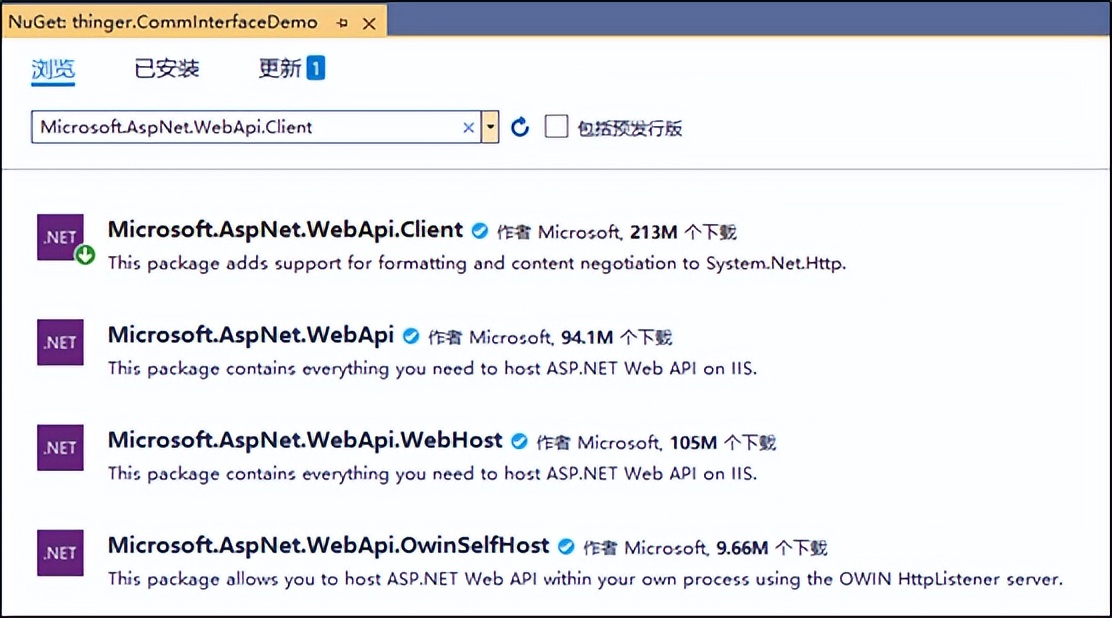Click verified badge next to Microsoft.AspNet.WebApi.Client
The image size is (1112, 618).
[480, 231]
